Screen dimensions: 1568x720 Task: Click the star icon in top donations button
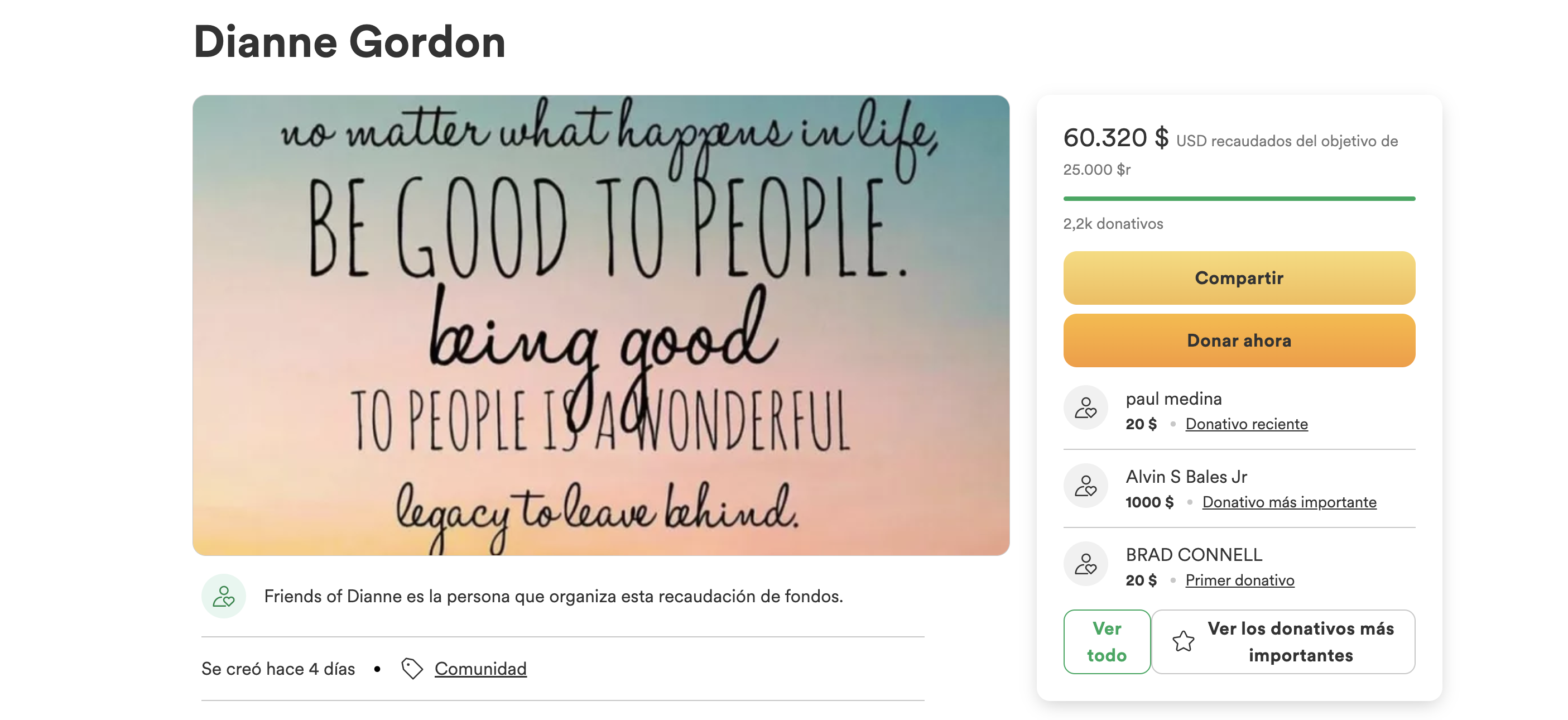[x=1184, y=641]
